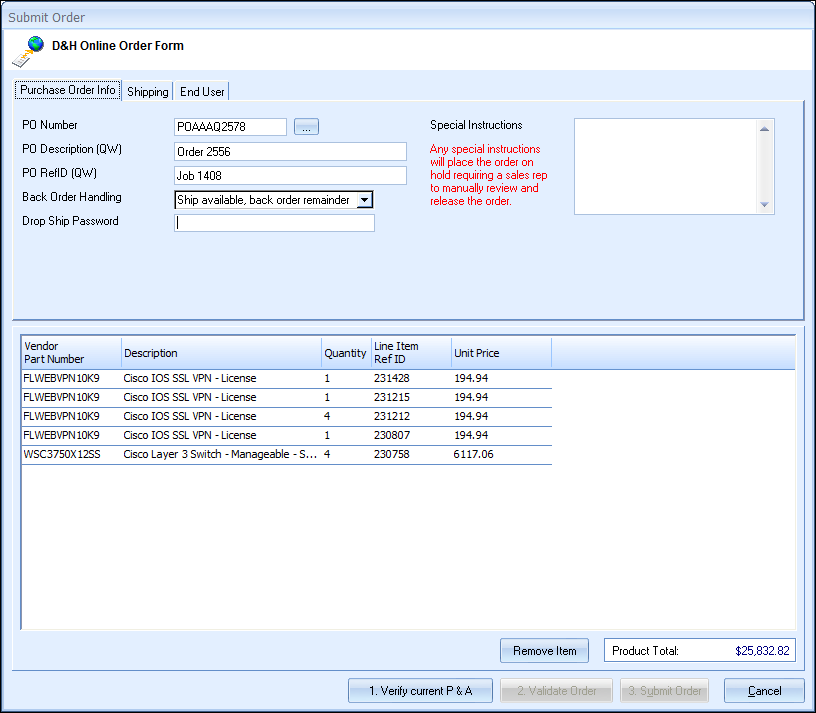Select the Purchase Order Info tab
The width and height of the screenshot is (816, 713).
pos(68,91)
